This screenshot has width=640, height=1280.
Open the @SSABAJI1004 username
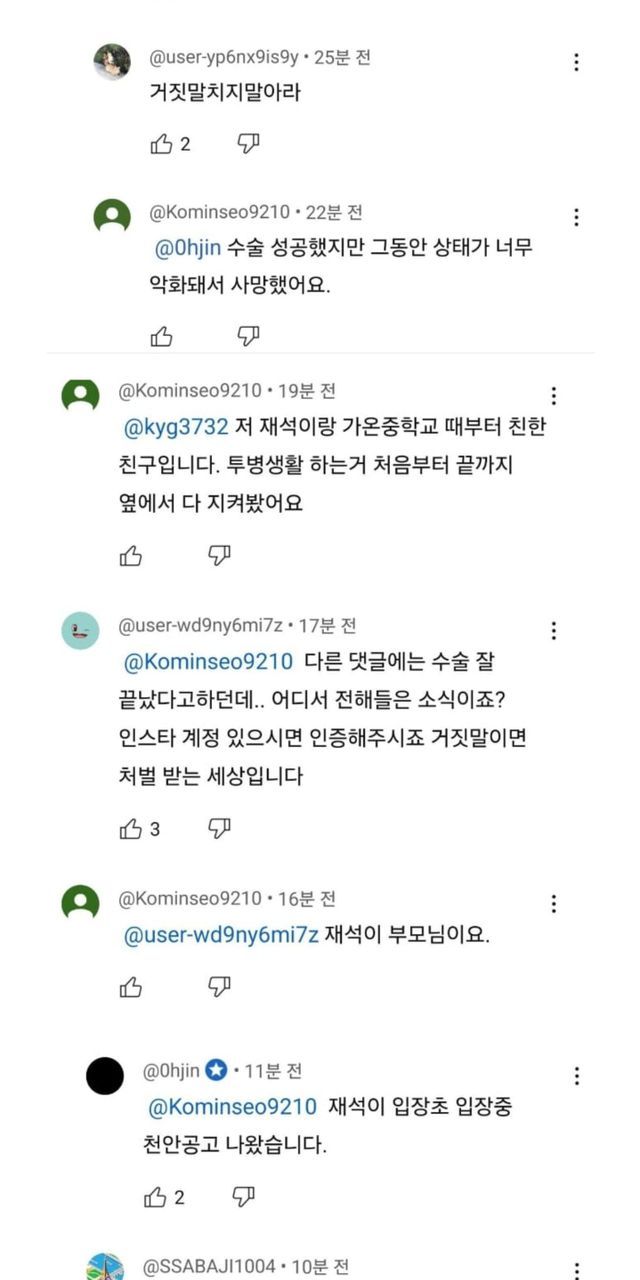point(210,1267)
